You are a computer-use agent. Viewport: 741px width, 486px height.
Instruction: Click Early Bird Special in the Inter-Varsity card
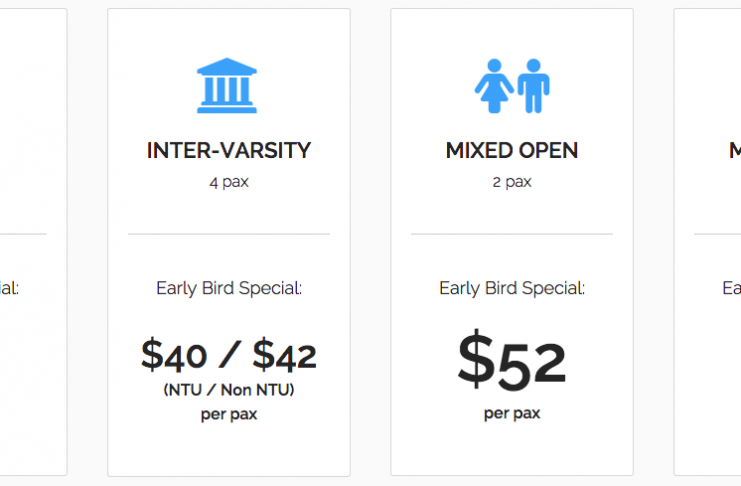pos(229,288)
